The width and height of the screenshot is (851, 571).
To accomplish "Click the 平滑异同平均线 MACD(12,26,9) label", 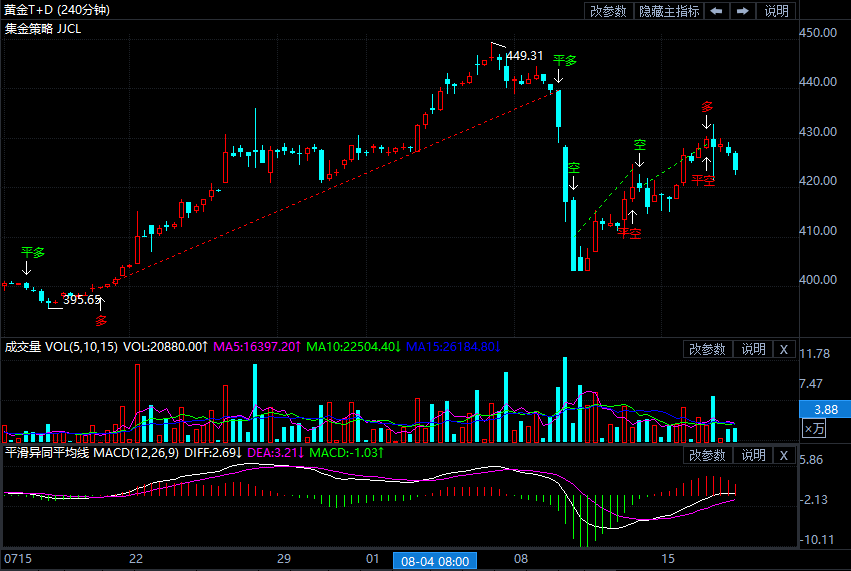I will (92, 453).
